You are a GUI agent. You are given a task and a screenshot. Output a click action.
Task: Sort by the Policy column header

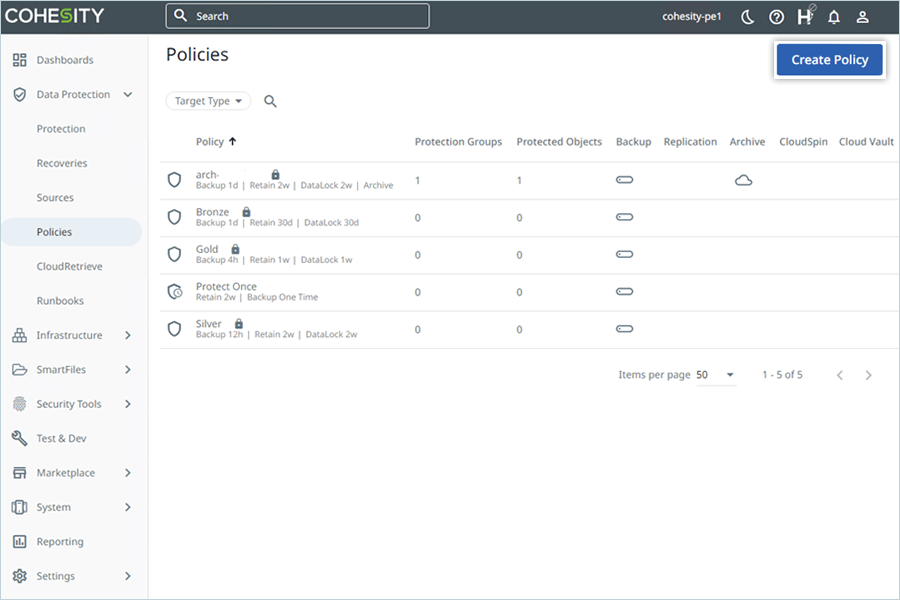(216, 142)
